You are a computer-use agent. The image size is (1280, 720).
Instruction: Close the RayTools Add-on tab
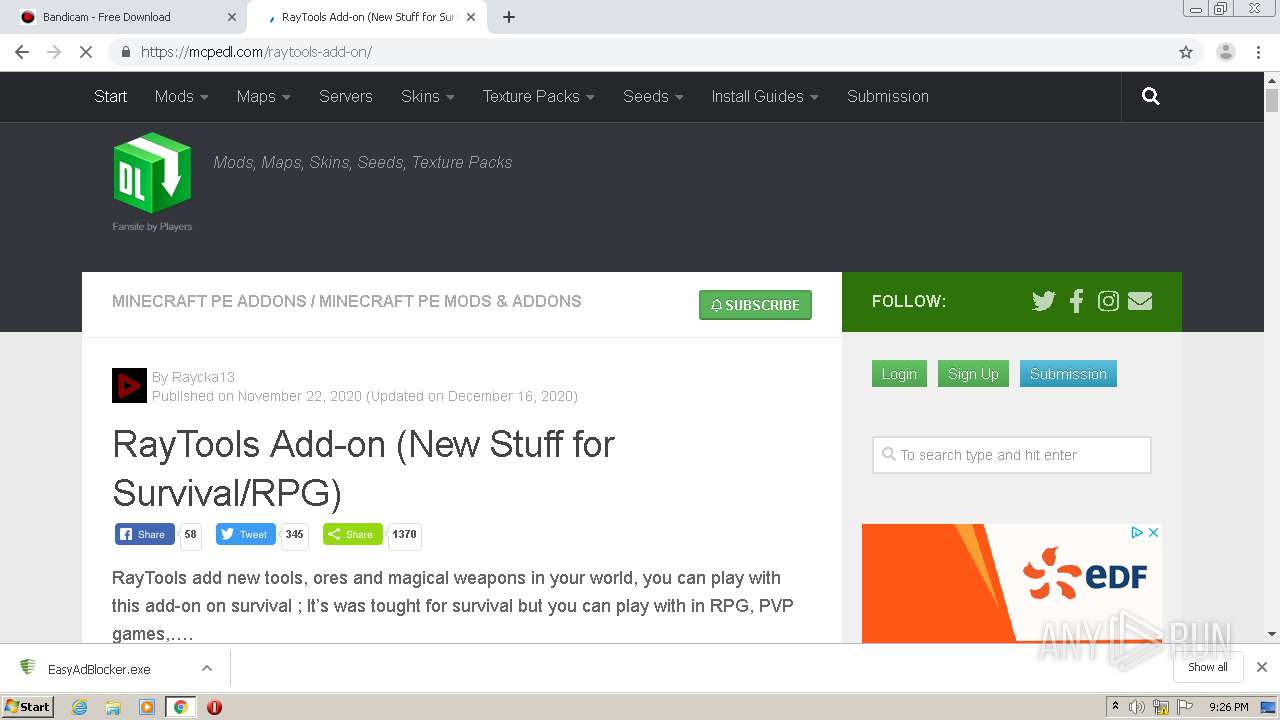click(471, 17)
